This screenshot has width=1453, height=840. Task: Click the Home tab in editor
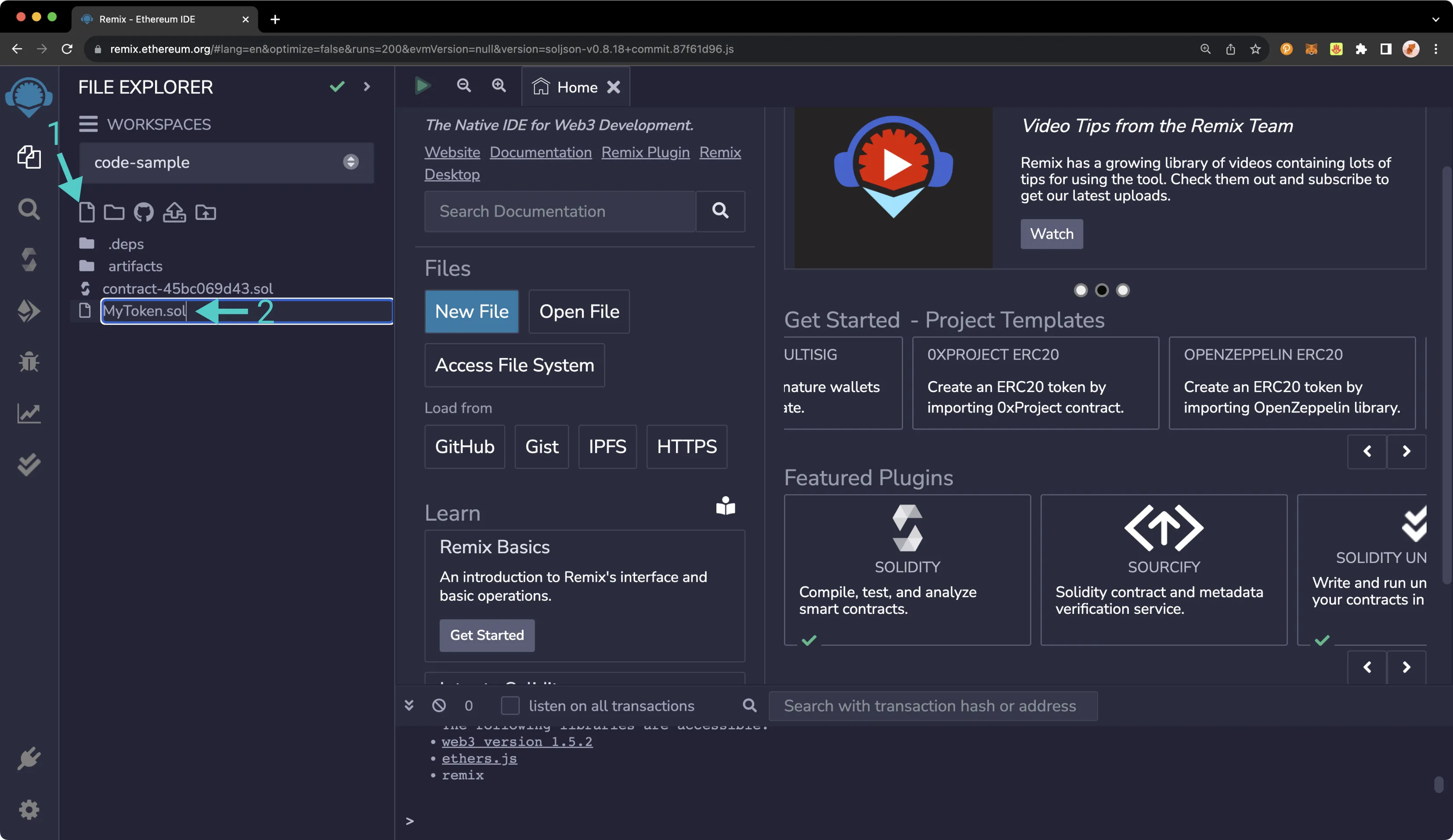576,87
